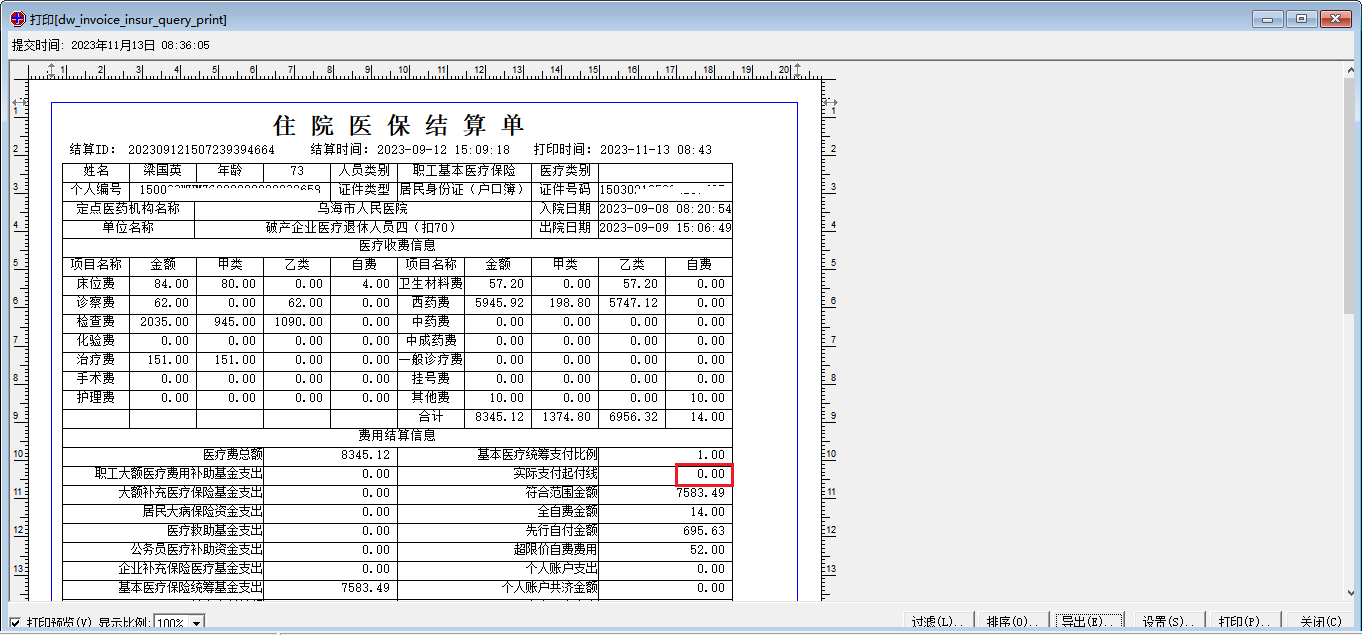
Task: Click the 合计 total amount 8345.12 cell
Action: point(499,417)
